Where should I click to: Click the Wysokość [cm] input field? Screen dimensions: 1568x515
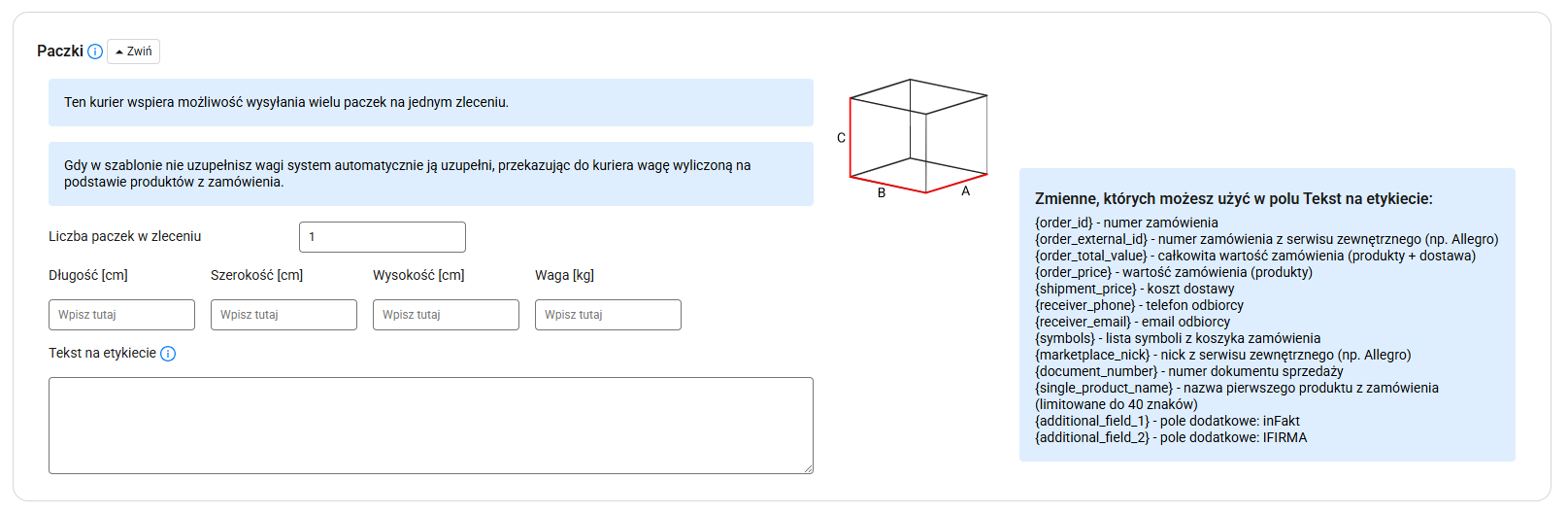click(x=446, y=315)
